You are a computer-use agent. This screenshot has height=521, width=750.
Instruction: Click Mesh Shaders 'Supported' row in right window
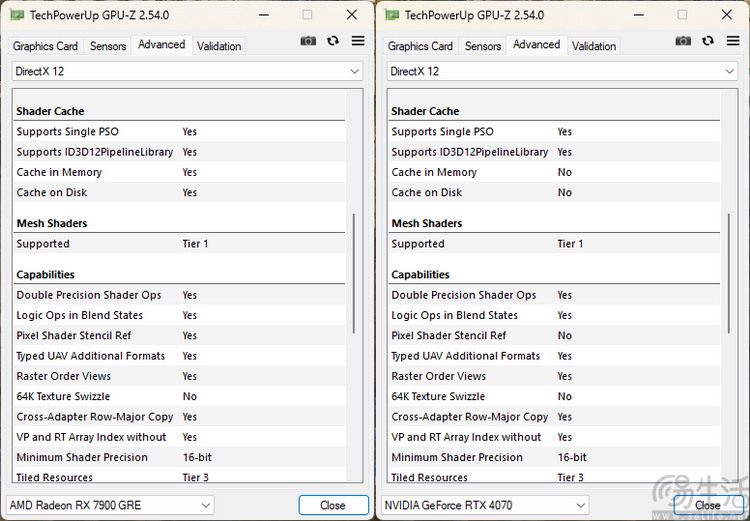pyautogui.click(x=554, y=244)
